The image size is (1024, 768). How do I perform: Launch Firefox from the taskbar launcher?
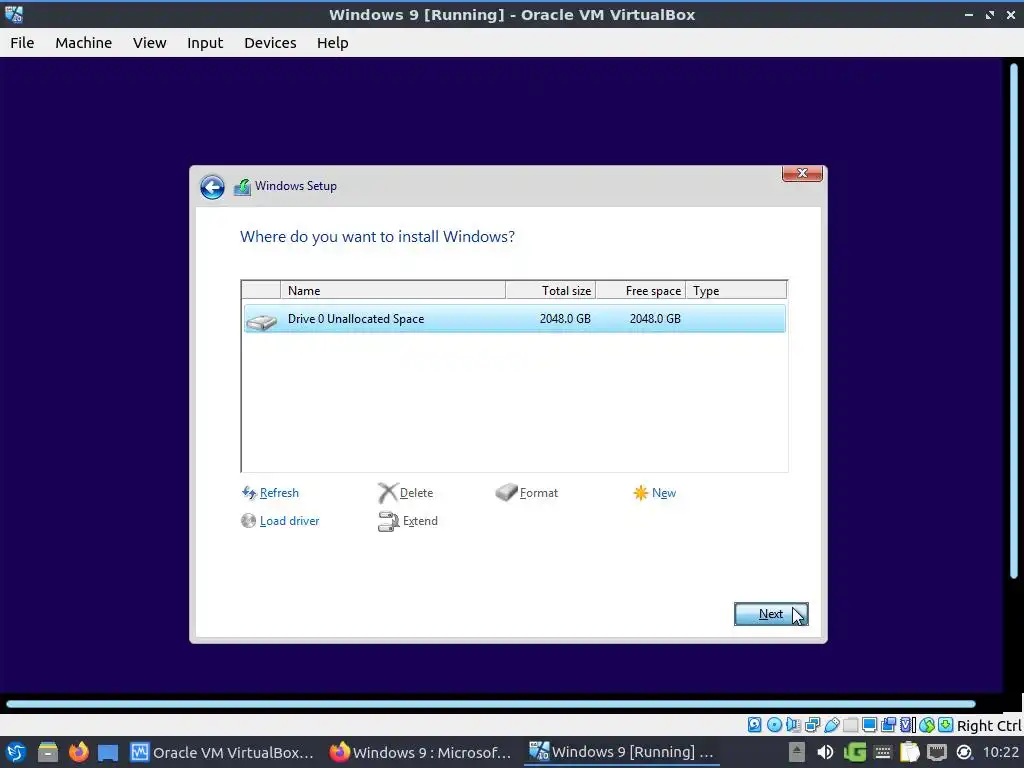[x=78, y=752]
